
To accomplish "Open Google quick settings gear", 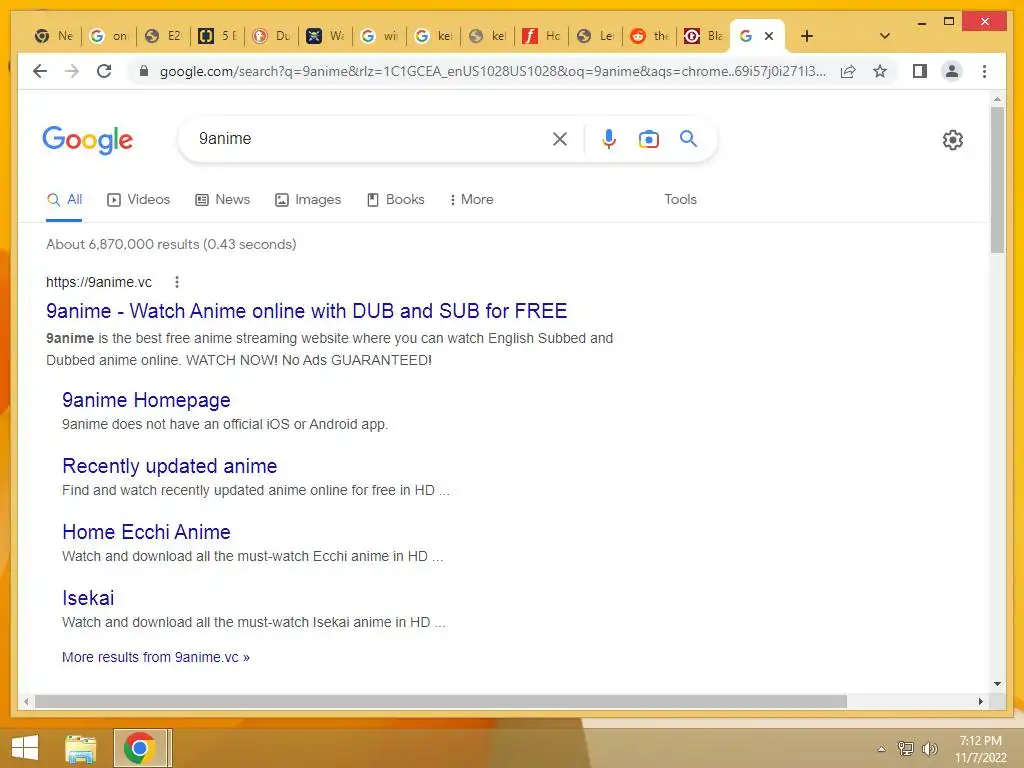I will tap(953, 140).
